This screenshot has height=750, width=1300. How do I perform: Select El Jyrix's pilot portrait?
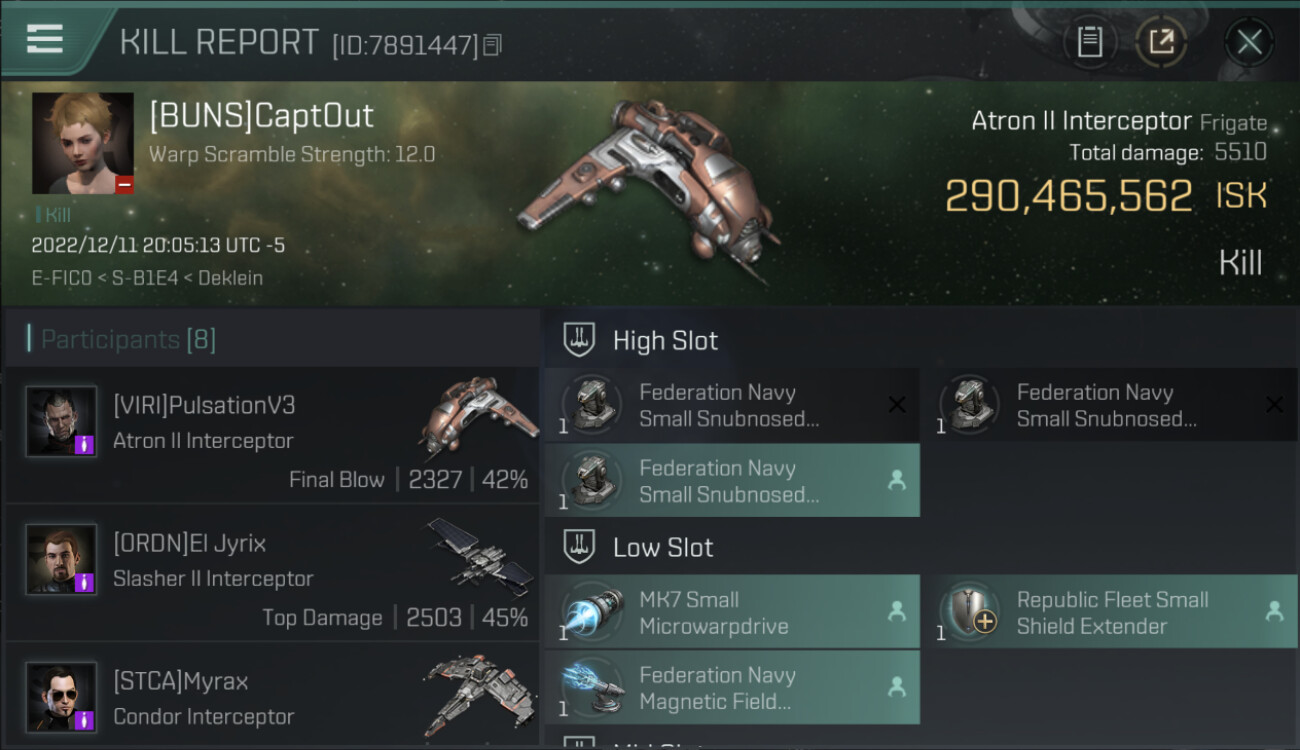pyautogui.click(x=62, y=559)
